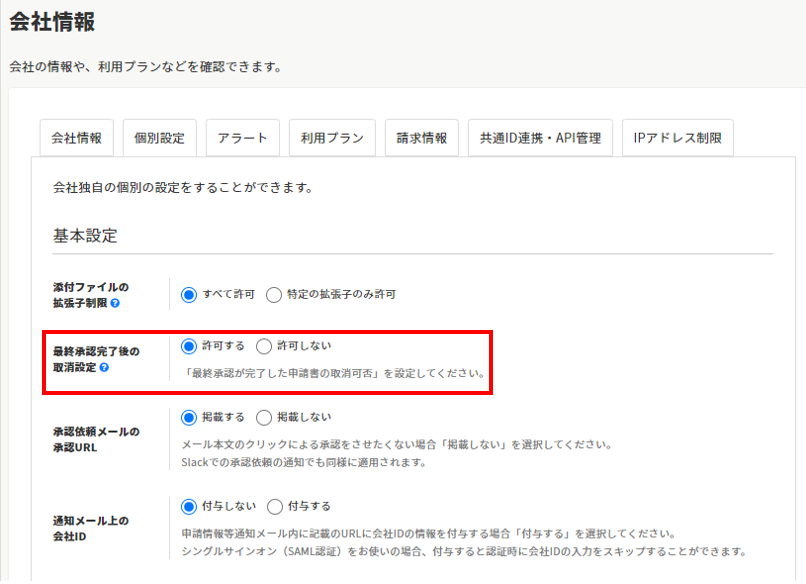
Task: Open the 共通ID連携・API管理 tab
Action: pyautogui.click(x=540, y=138)
